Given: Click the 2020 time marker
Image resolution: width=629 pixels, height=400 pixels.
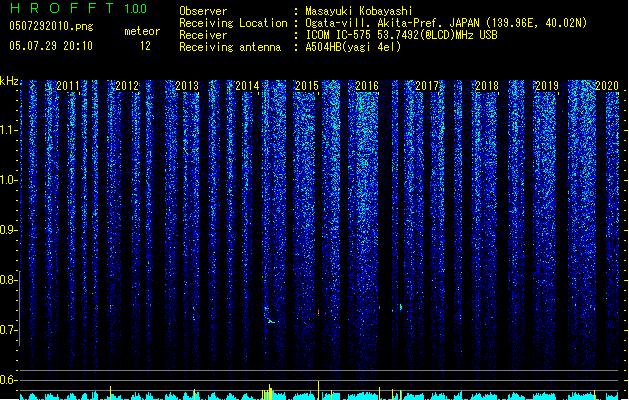Looking at the screenshot, I should click(607, 86).
